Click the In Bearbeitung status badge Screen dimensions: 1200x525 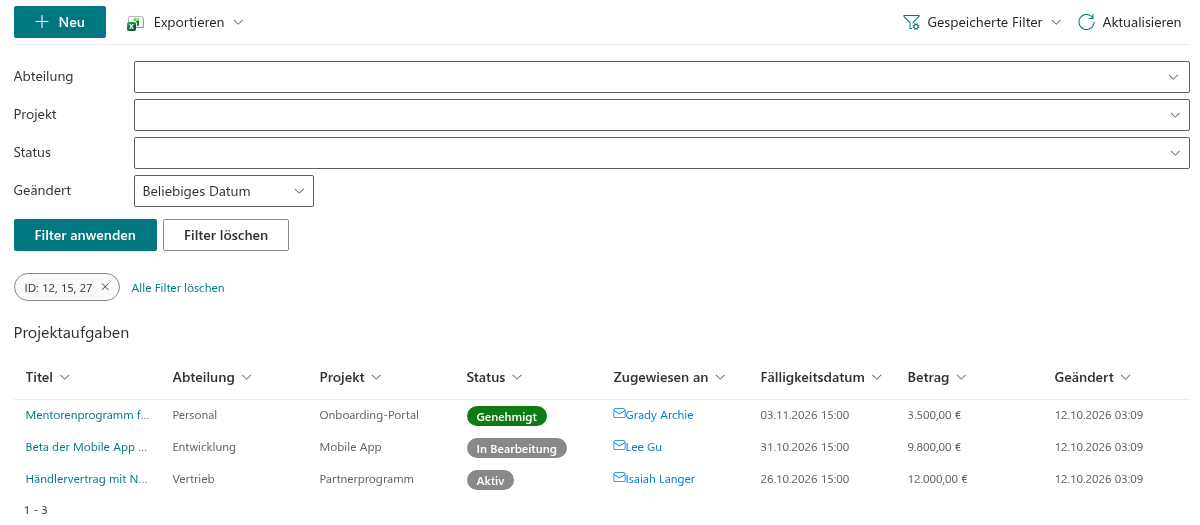[517, 448]
